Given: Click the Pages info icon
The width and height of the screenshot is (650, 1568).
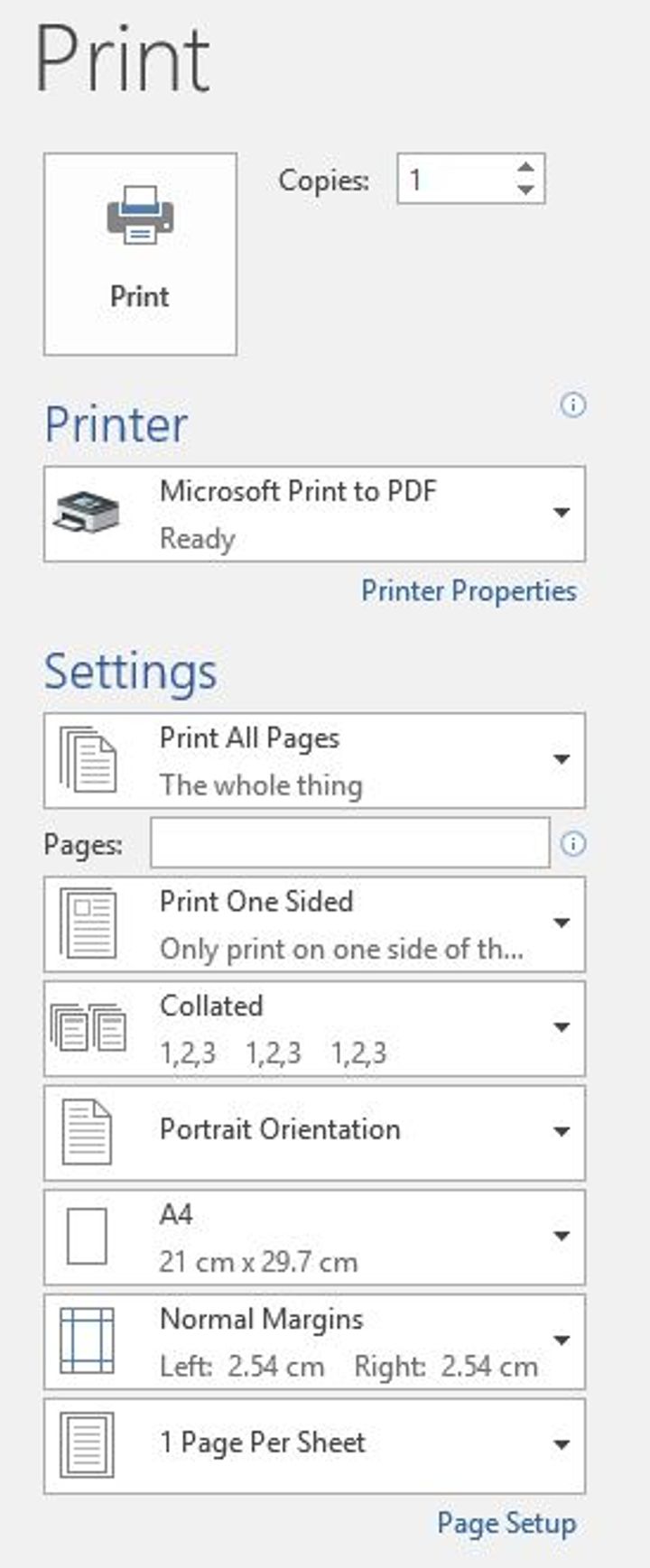Looking at the screenshot, I should tap(573, 844).
